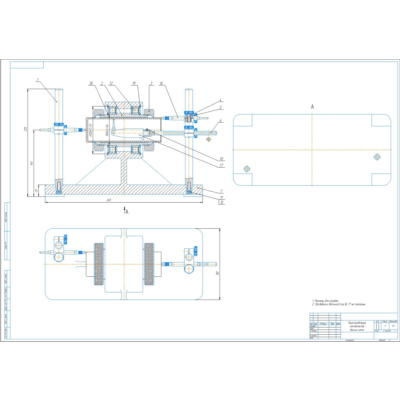The image size is (400, 400).
Task: Select the right hole circle in view A
Action: coord(377,157)
